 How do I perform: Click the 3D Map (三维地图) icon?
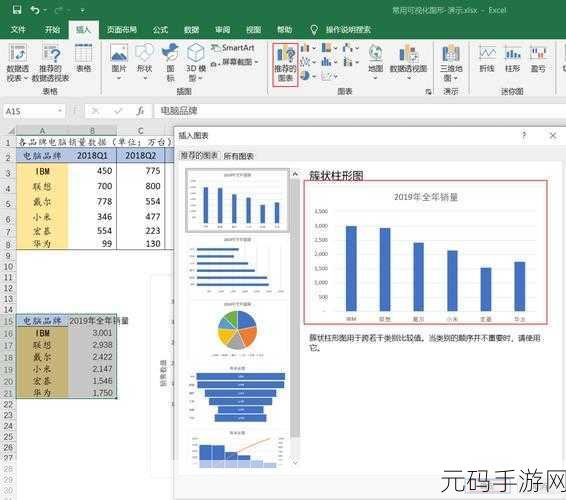[451, 54]
